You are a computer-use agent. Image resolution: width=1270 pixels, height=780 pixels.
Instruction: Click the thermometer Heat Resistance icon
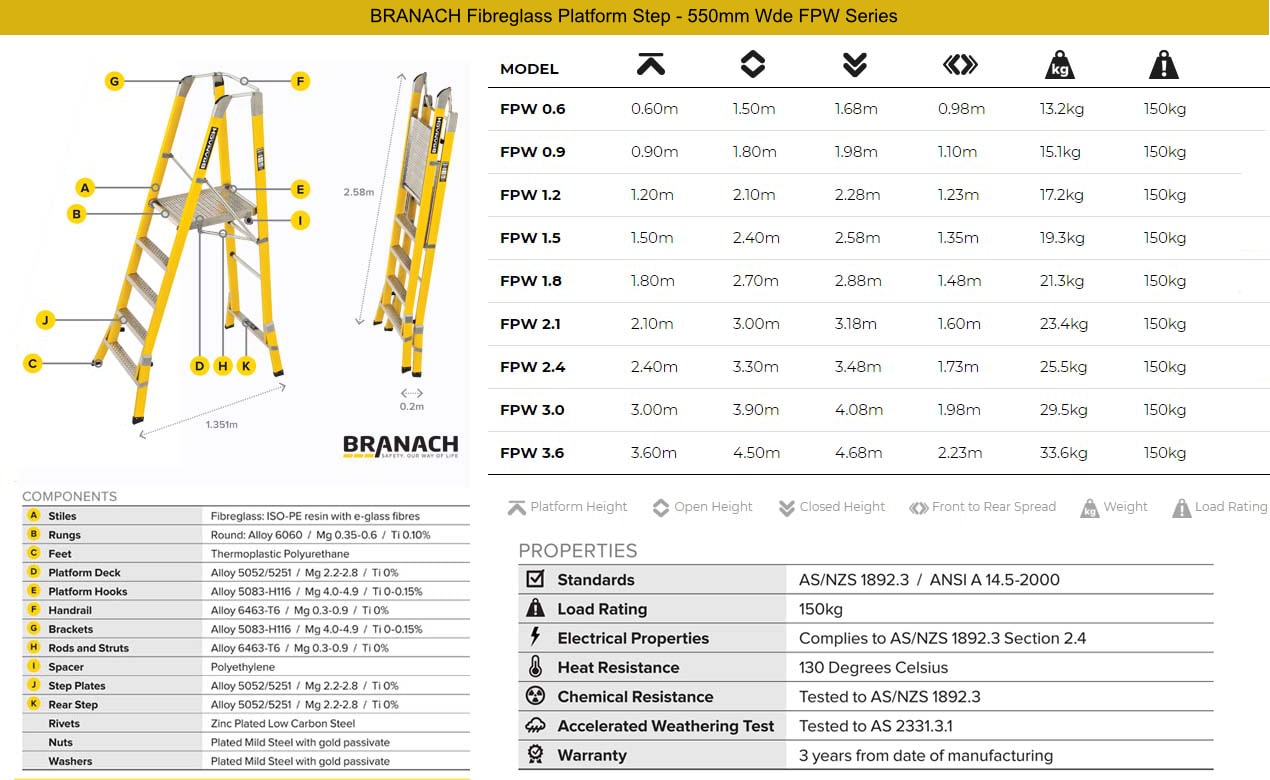(535, 667)
